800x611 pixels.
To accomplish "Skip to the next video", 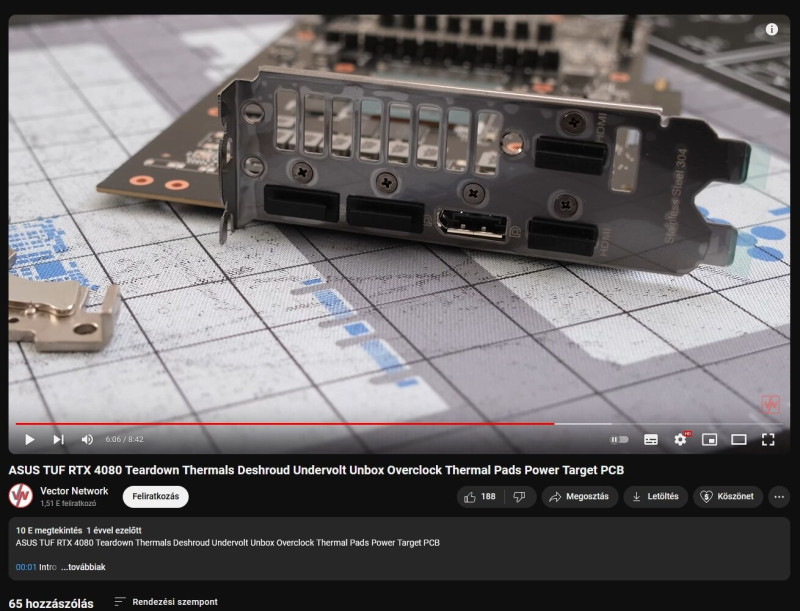I will click(x=58, y=439).
